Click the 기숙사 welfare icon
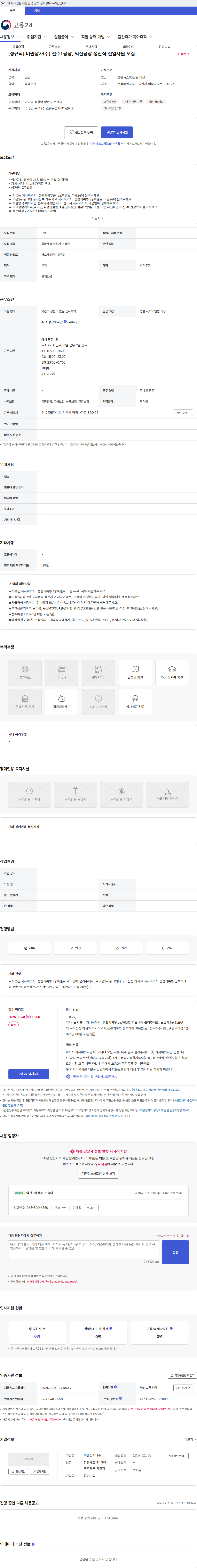The image size is (197, 1568). coord(62,673)
